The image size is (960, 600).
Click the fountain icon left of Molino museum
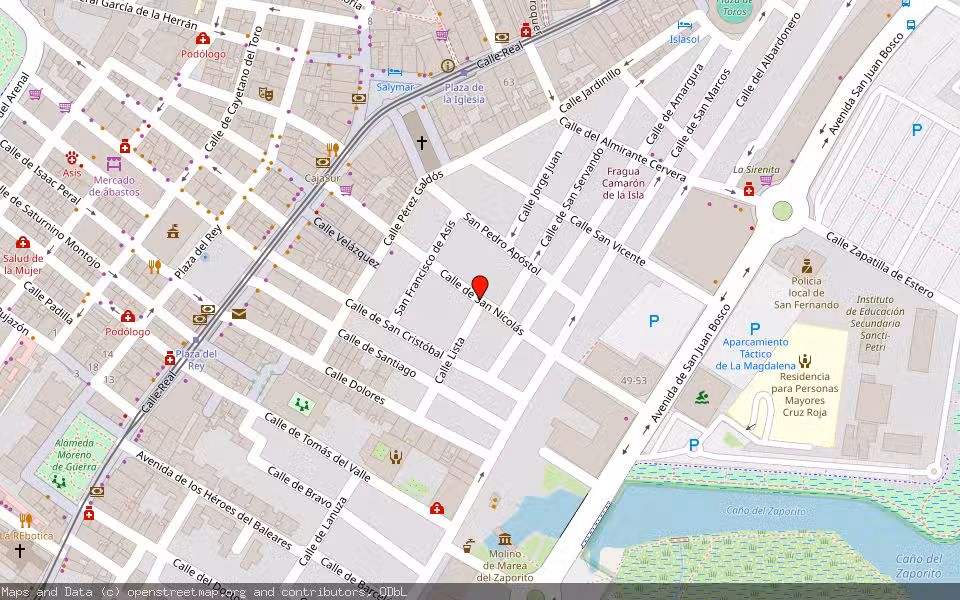click(x=468, y=546)
